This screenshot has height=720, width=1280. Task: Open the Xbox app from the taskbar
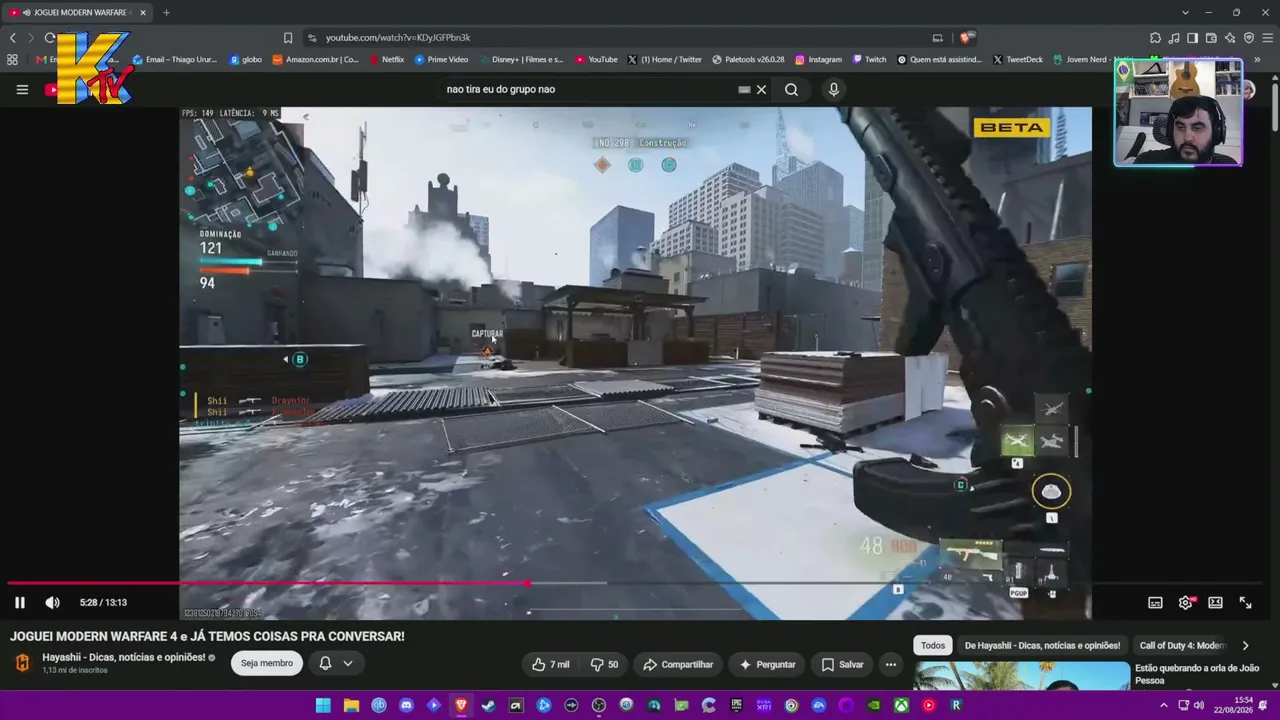(x=901, y=705)
